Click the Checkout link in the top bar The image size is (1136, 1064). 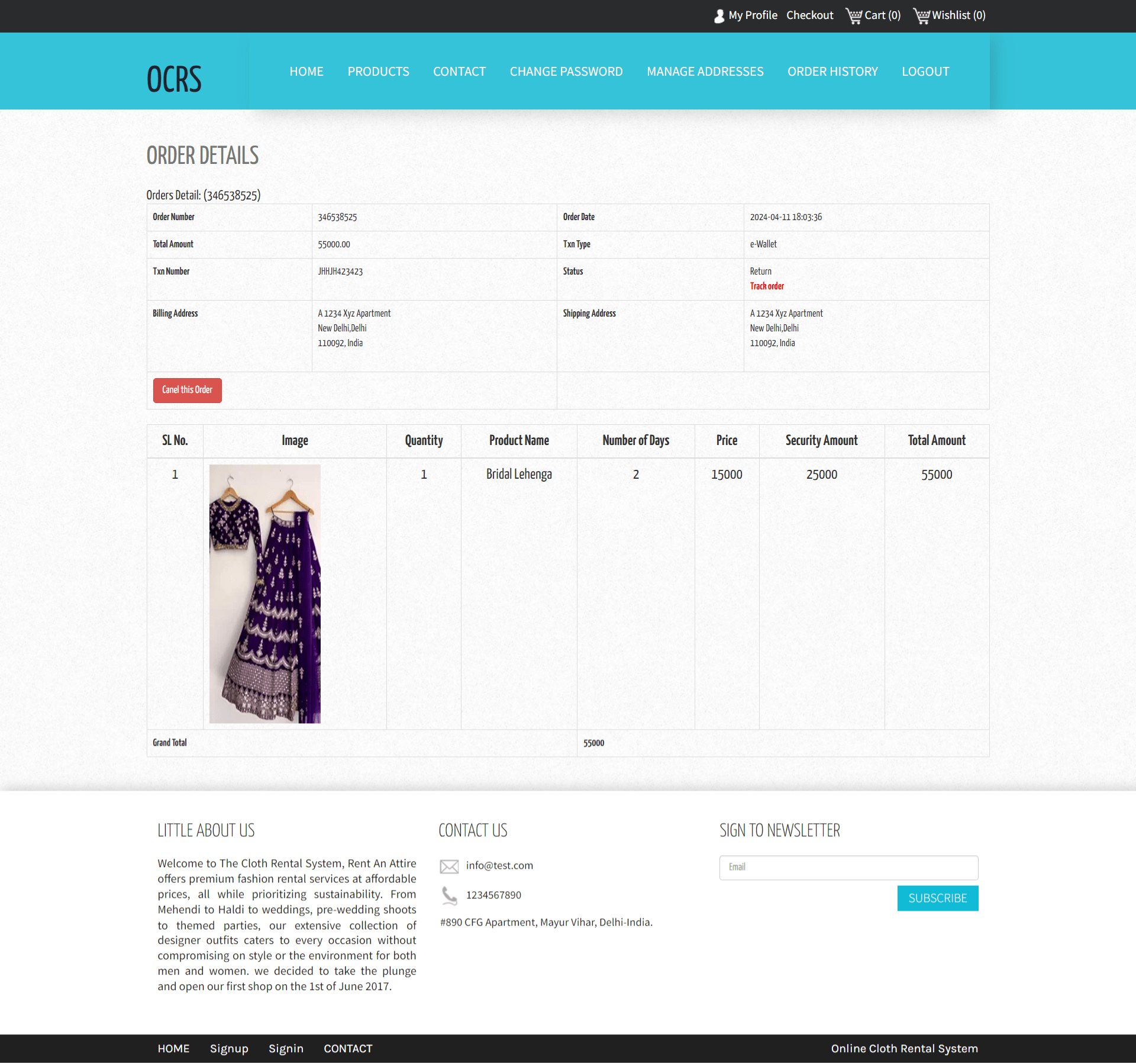tap(809, 15)
